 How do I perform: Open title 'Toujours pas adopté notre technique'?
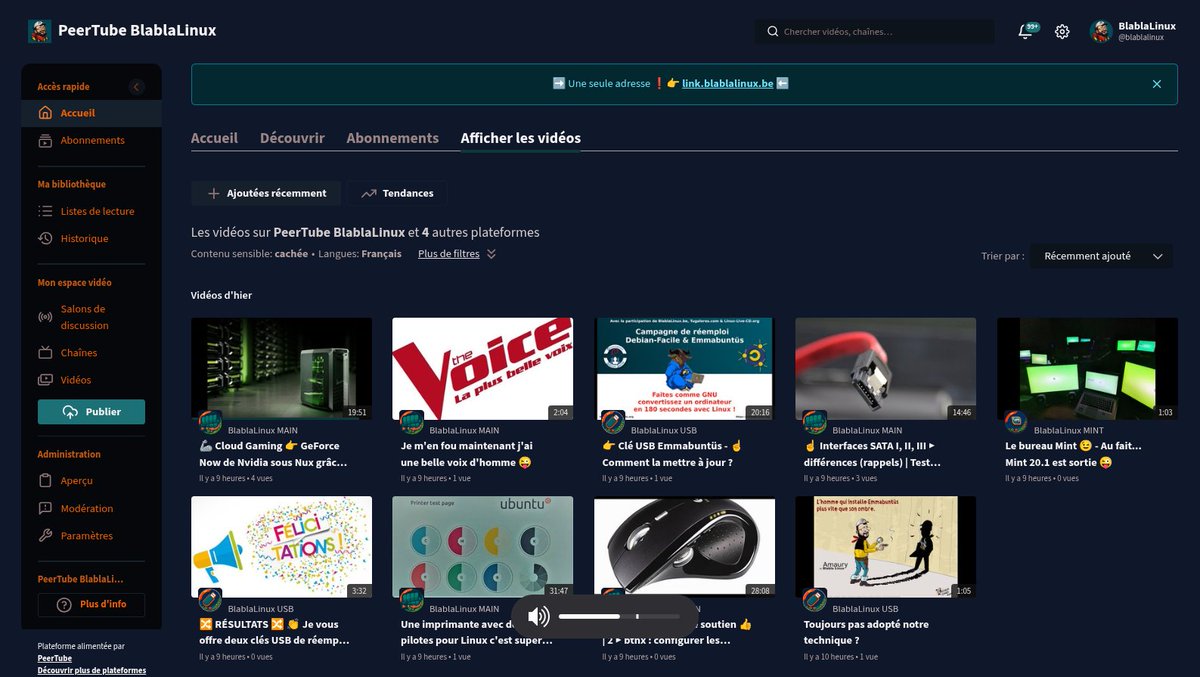867,632
